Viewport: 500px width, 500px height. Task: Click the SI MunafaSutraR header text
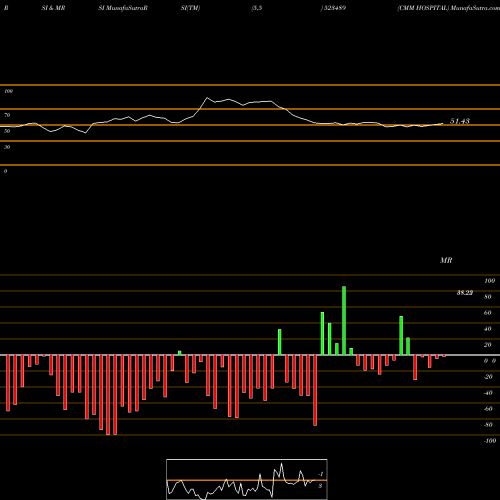pos(123,8)
